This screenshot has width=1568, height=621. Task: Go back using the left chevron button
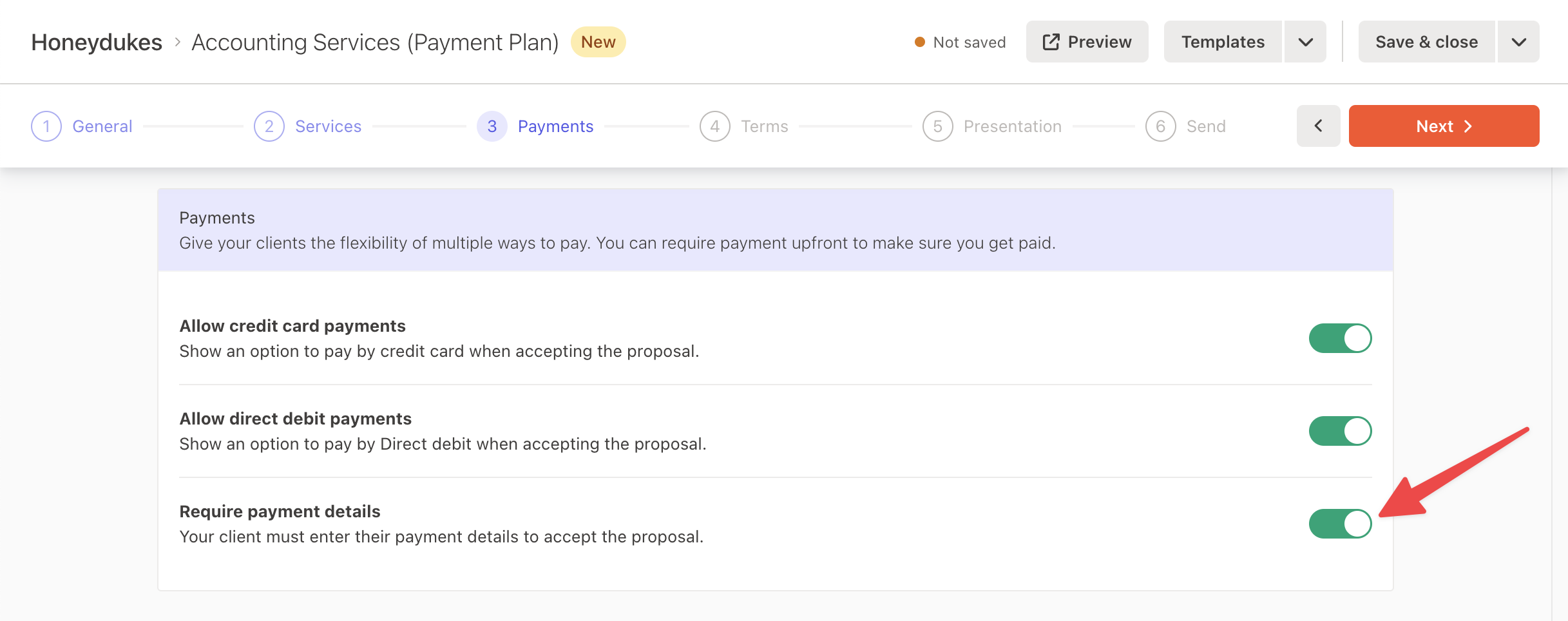tap(1318, 126)
